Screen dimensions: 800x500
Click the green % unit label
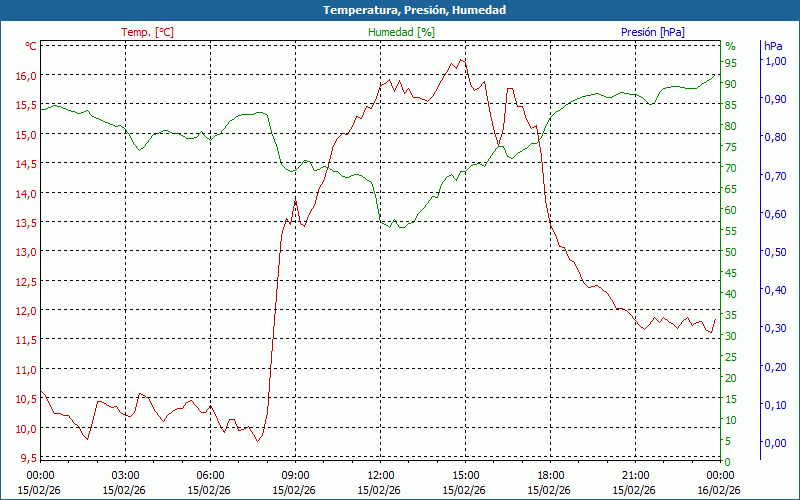730,46
